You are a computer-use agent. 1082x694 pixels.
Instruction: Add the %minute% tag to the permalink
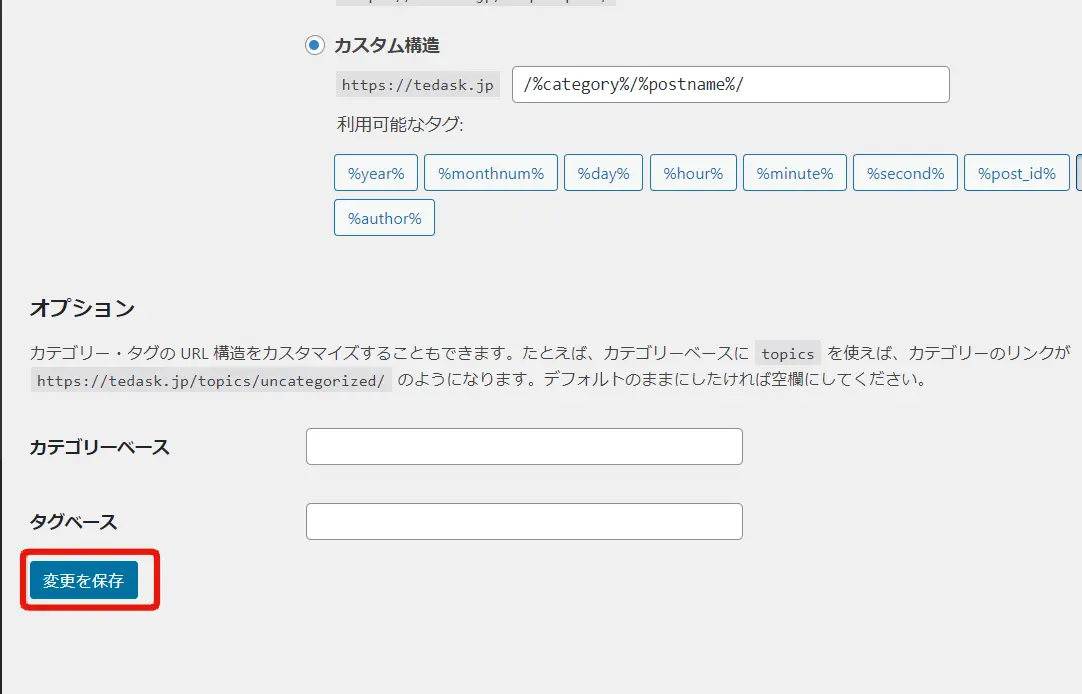tap(794, 172)
